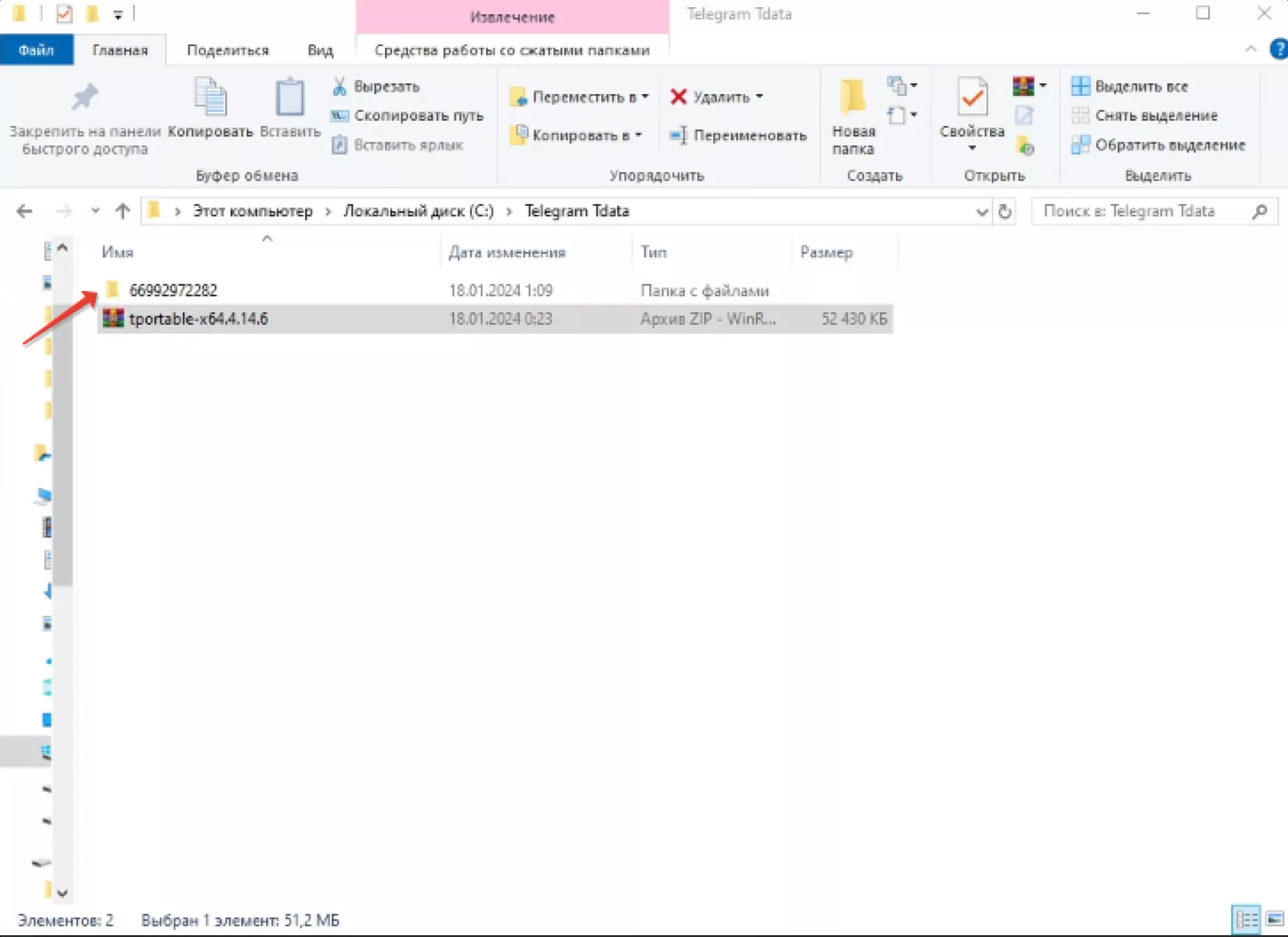
Task: Refresh the folder view
Action: [x=1005, y=212]
